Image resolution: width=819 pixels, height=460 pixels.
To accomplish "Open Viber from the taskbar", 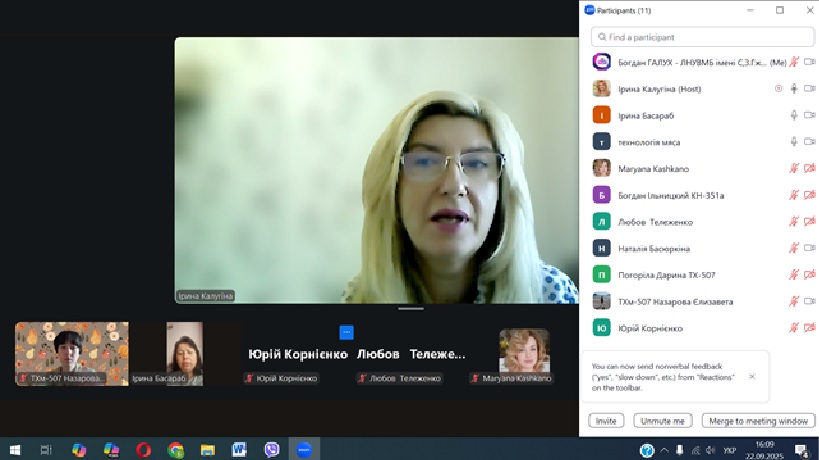I will pyautogui.click(x=272, y=450).
